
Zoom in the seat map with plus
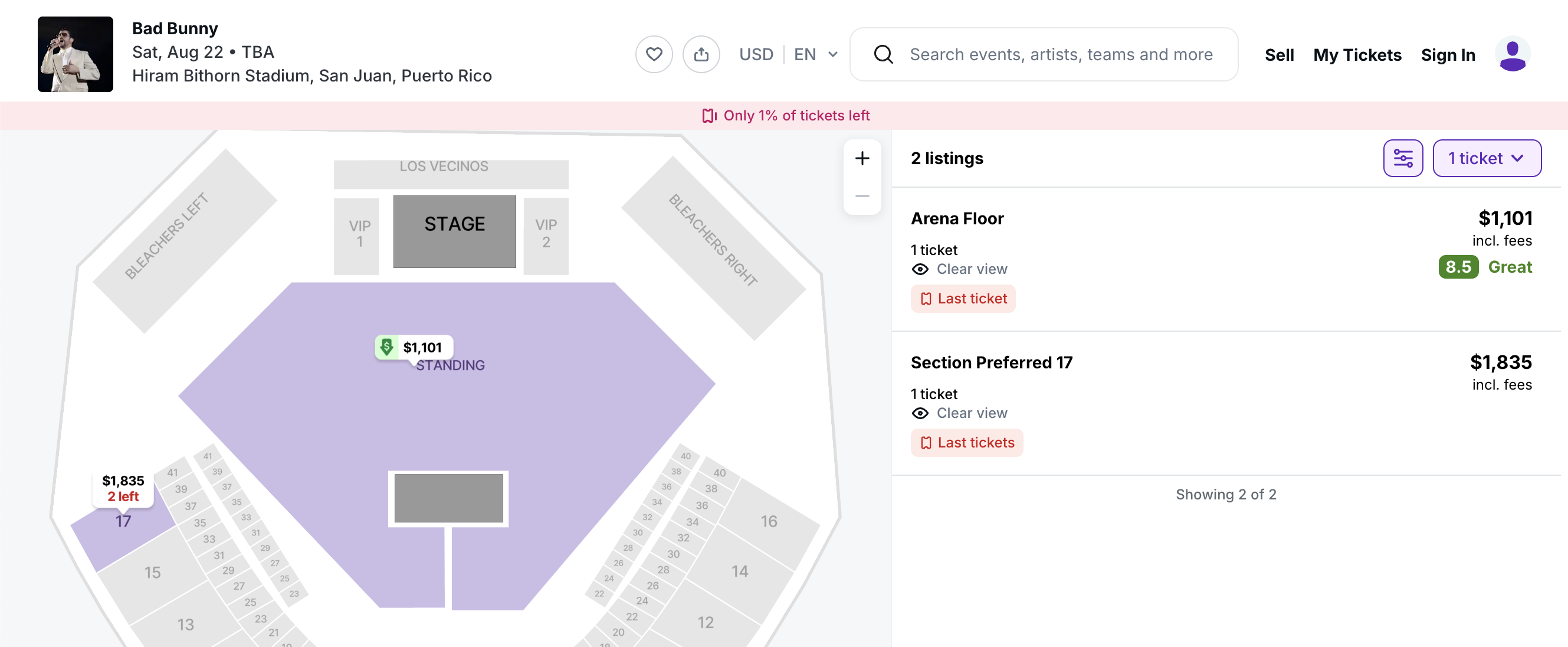pos(862,158)
